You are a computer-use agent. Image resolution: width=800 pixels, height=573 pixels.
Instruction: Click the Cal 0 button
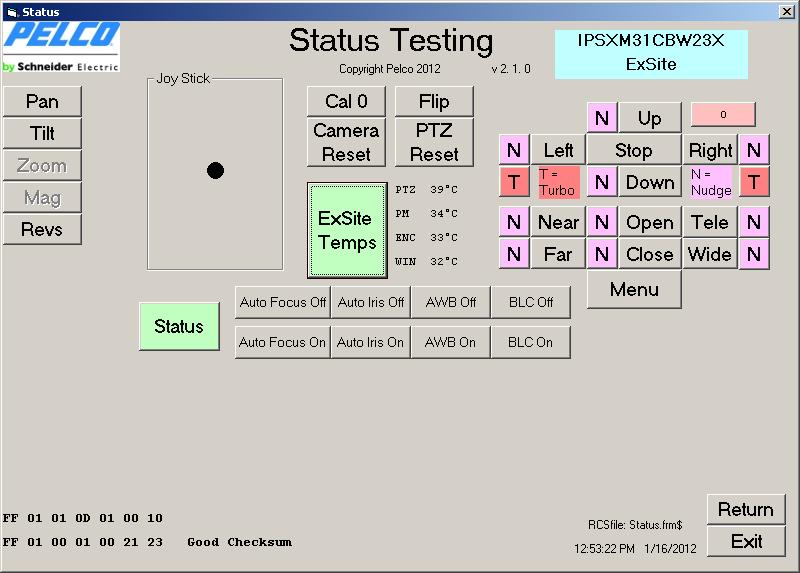346,101
